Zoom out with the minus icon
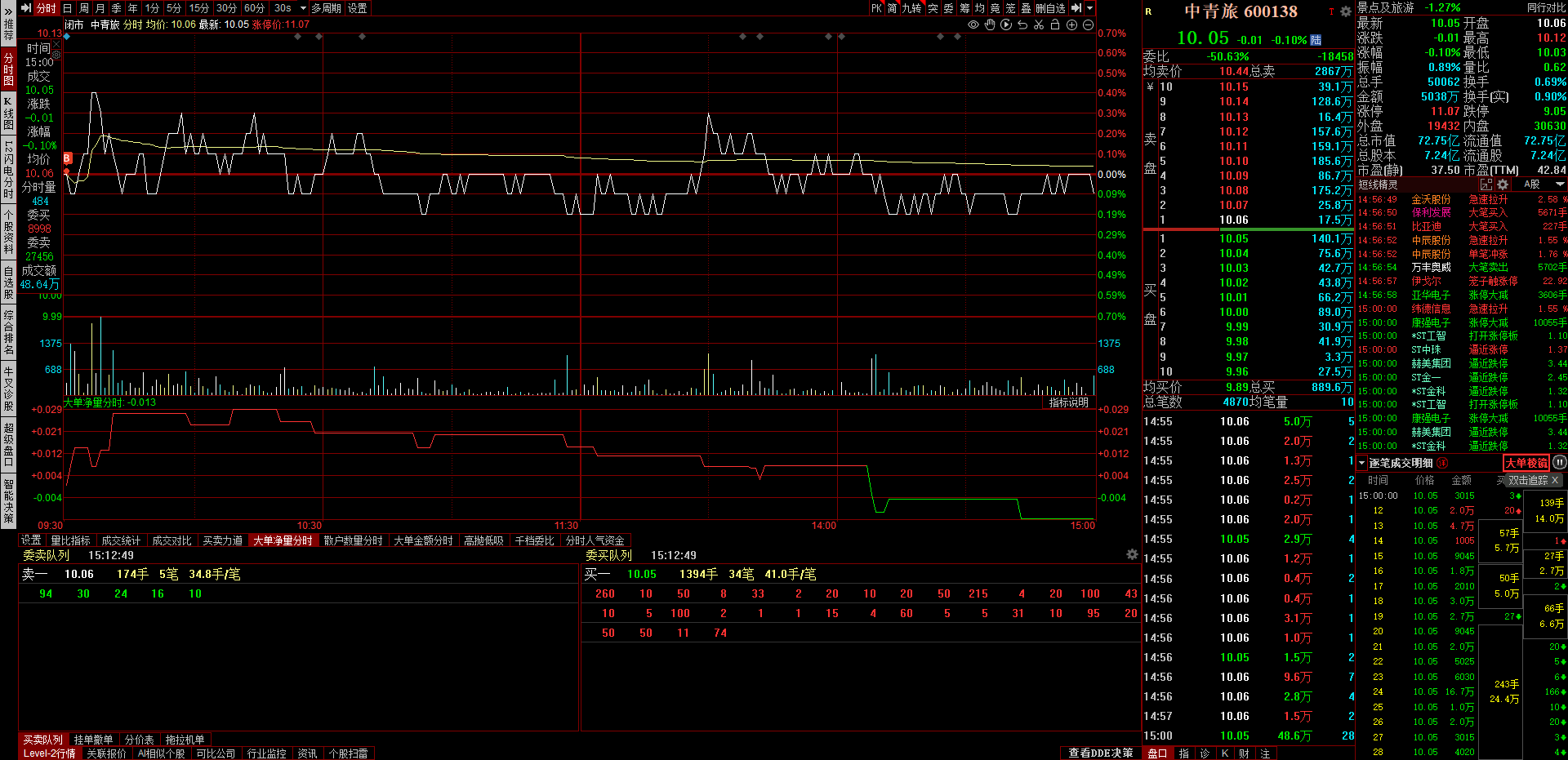 pyautogui.click(x=1088, y=24)
